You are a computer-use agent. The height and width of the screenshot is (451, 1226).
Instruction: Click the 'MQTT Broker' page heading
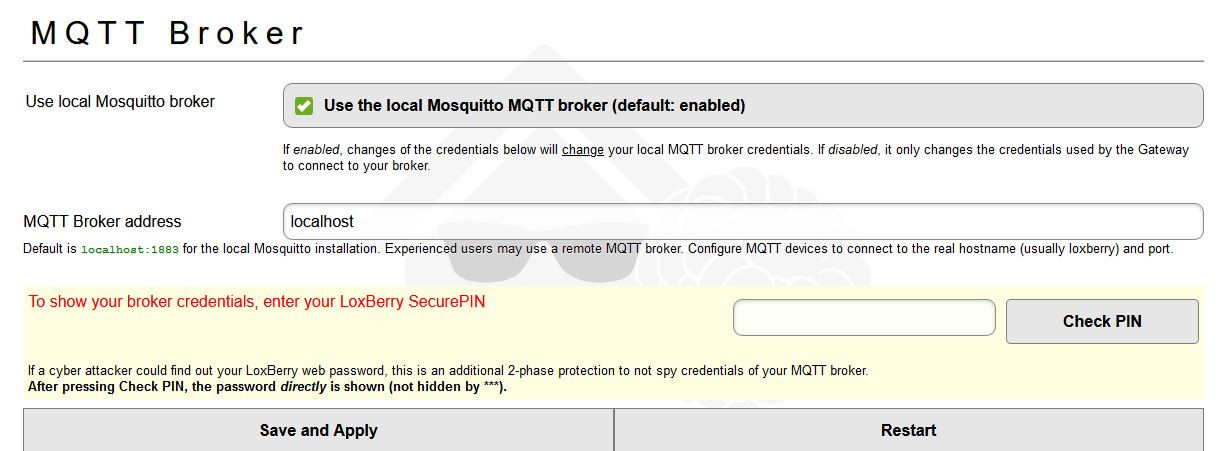pyautogui.click(x=168, y=33)
